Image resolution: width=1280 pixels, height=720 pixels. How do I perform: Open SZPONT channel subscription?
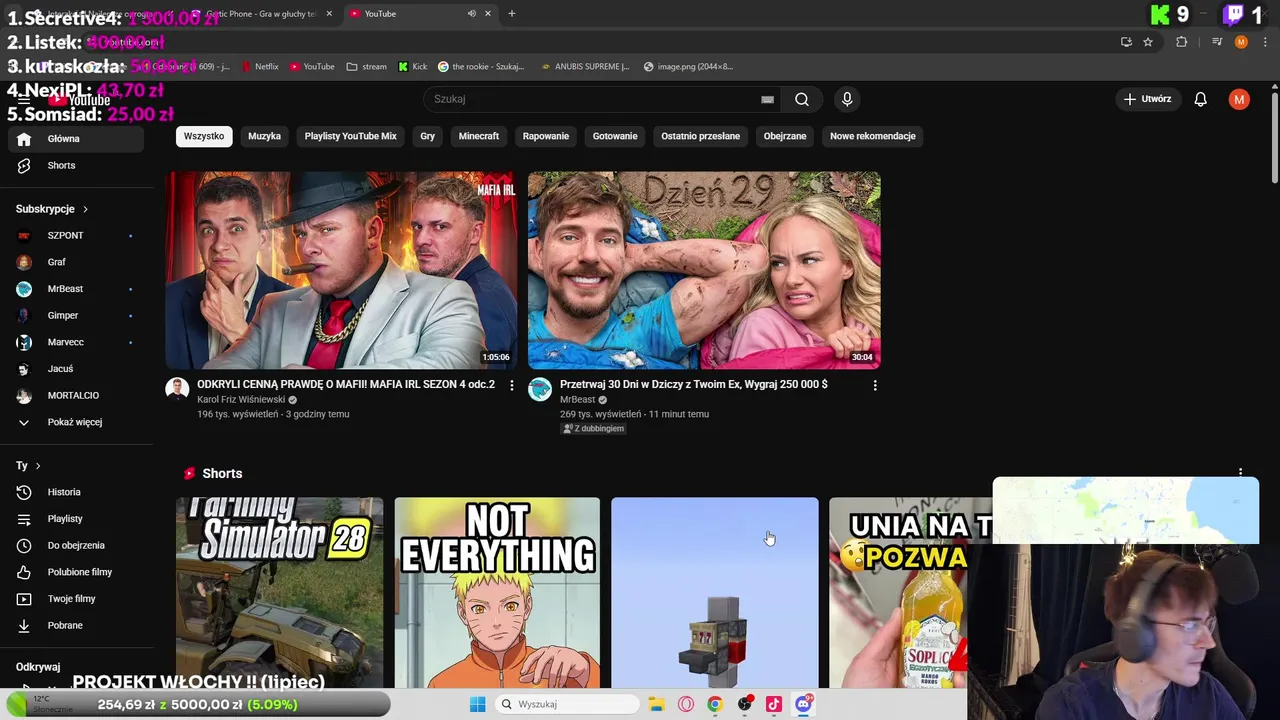(x=76, y=235)
